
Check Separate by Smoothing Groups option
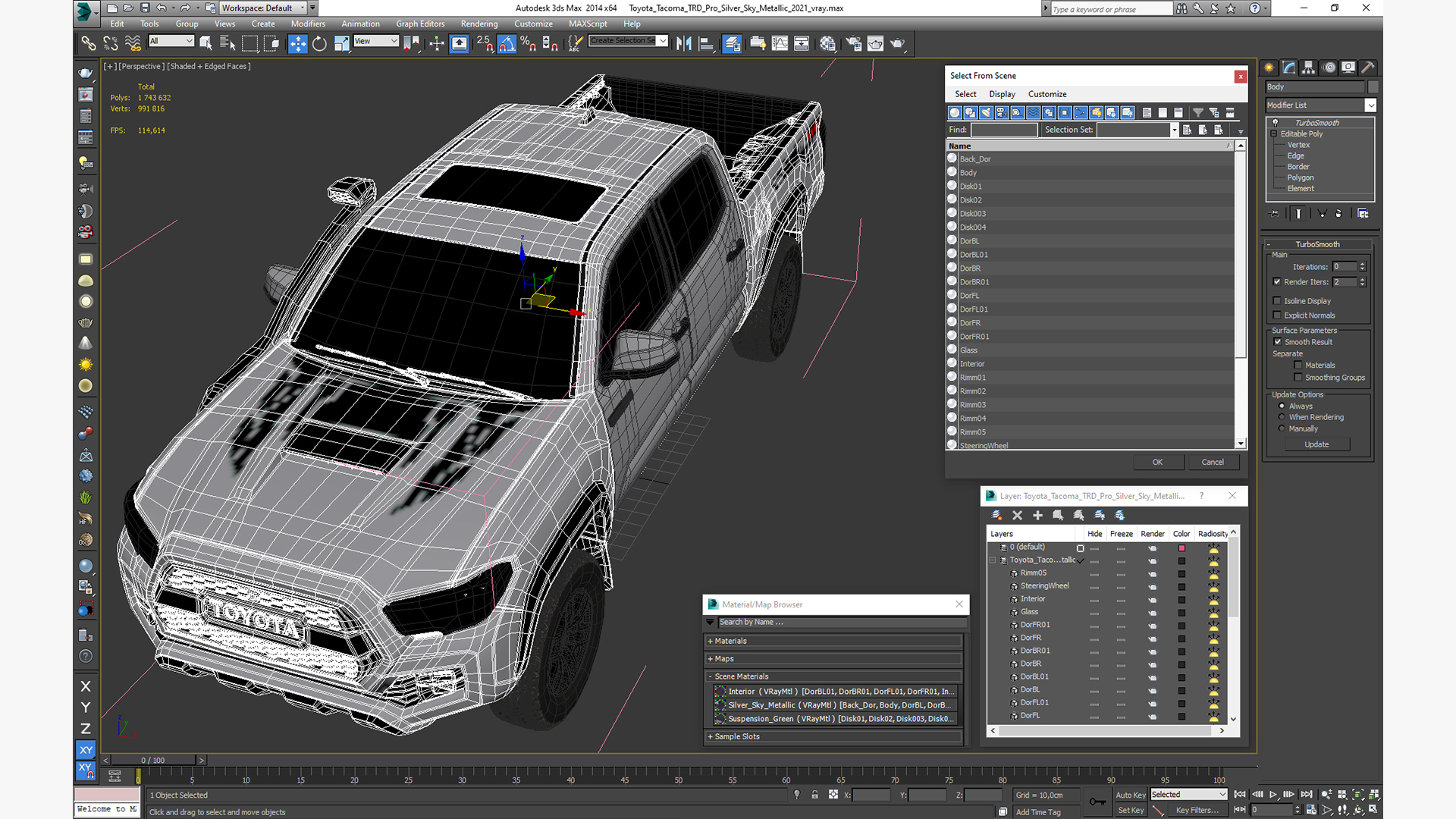click(1298, 378)
